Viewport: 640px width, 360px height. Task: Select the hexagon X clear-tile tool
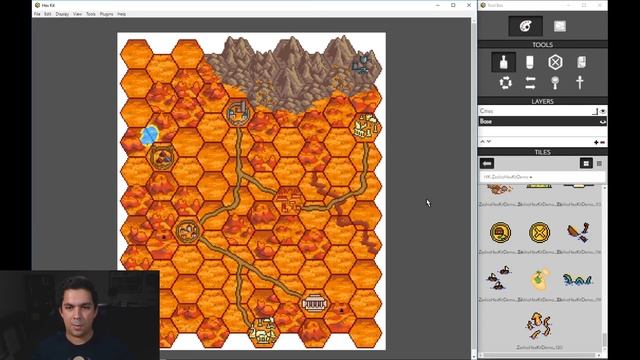coord(555,62)
